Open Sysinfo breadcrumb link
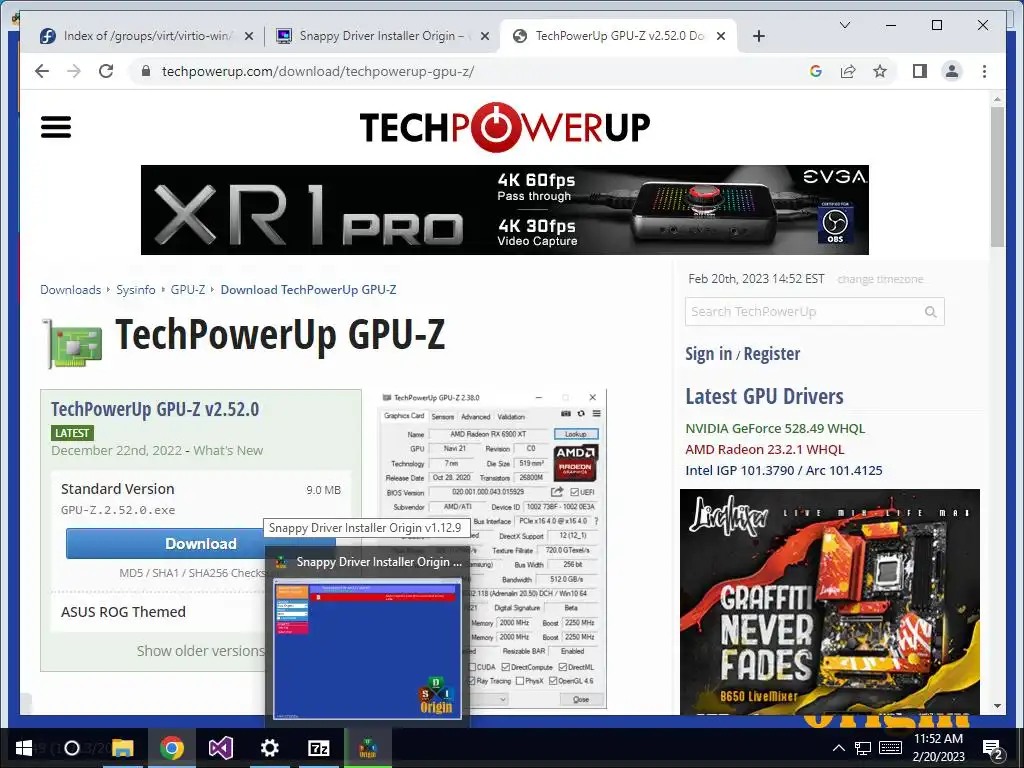This screenshot has width=1024, height=768. coord(136,289)
